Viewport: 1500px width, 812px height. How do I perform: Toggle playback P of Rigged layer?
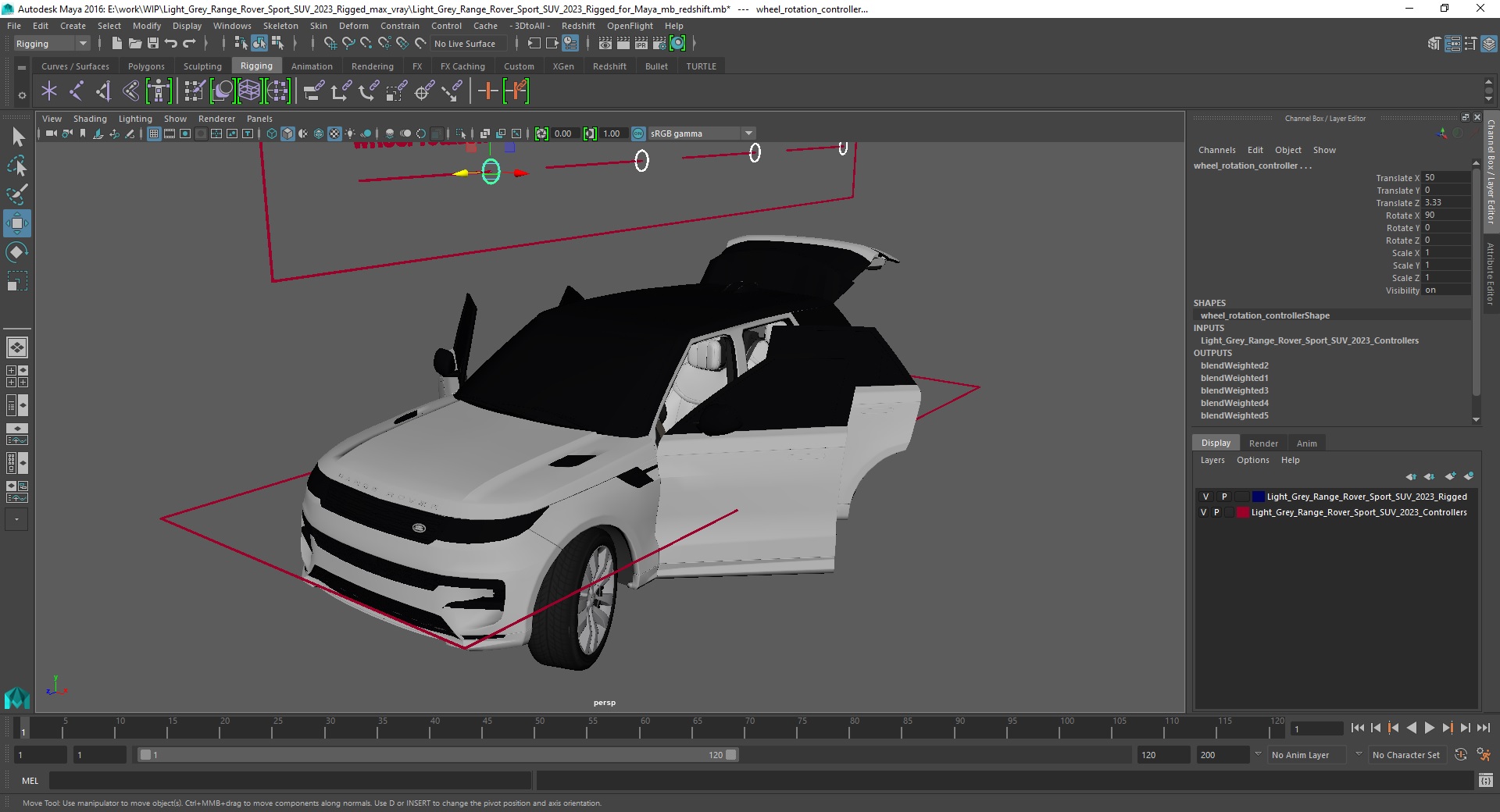(x=1224, y=497)
